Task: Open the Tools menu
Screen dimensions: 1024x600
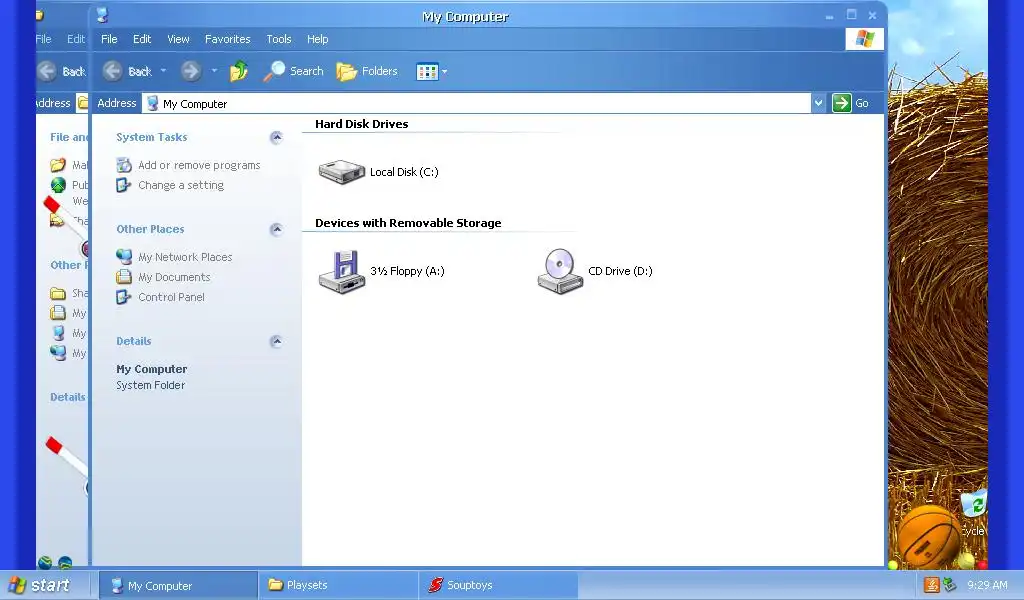Action: click(x=279, y=39)
